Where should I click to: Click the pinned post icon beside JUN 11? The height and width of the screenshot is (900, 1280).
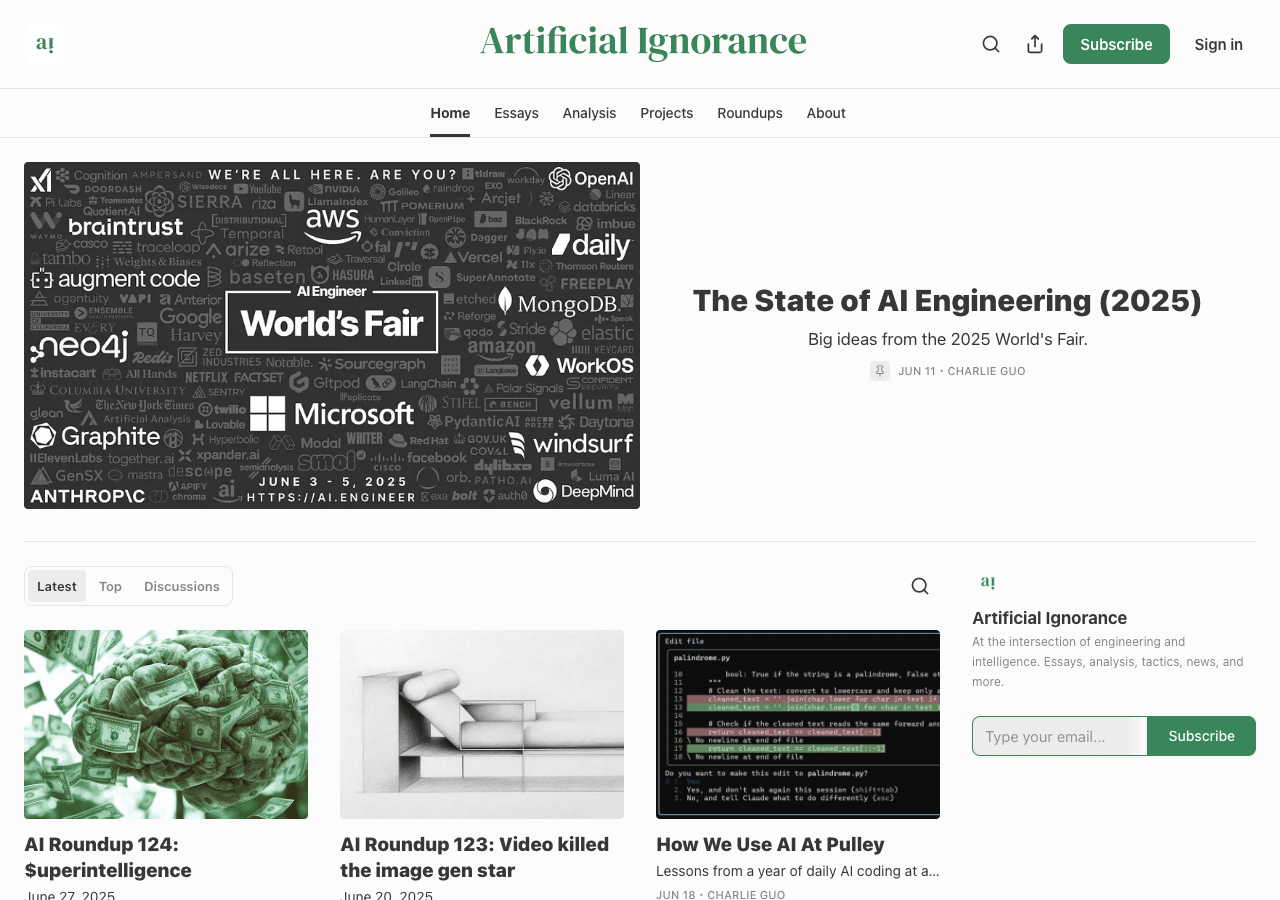coord(880,371)
